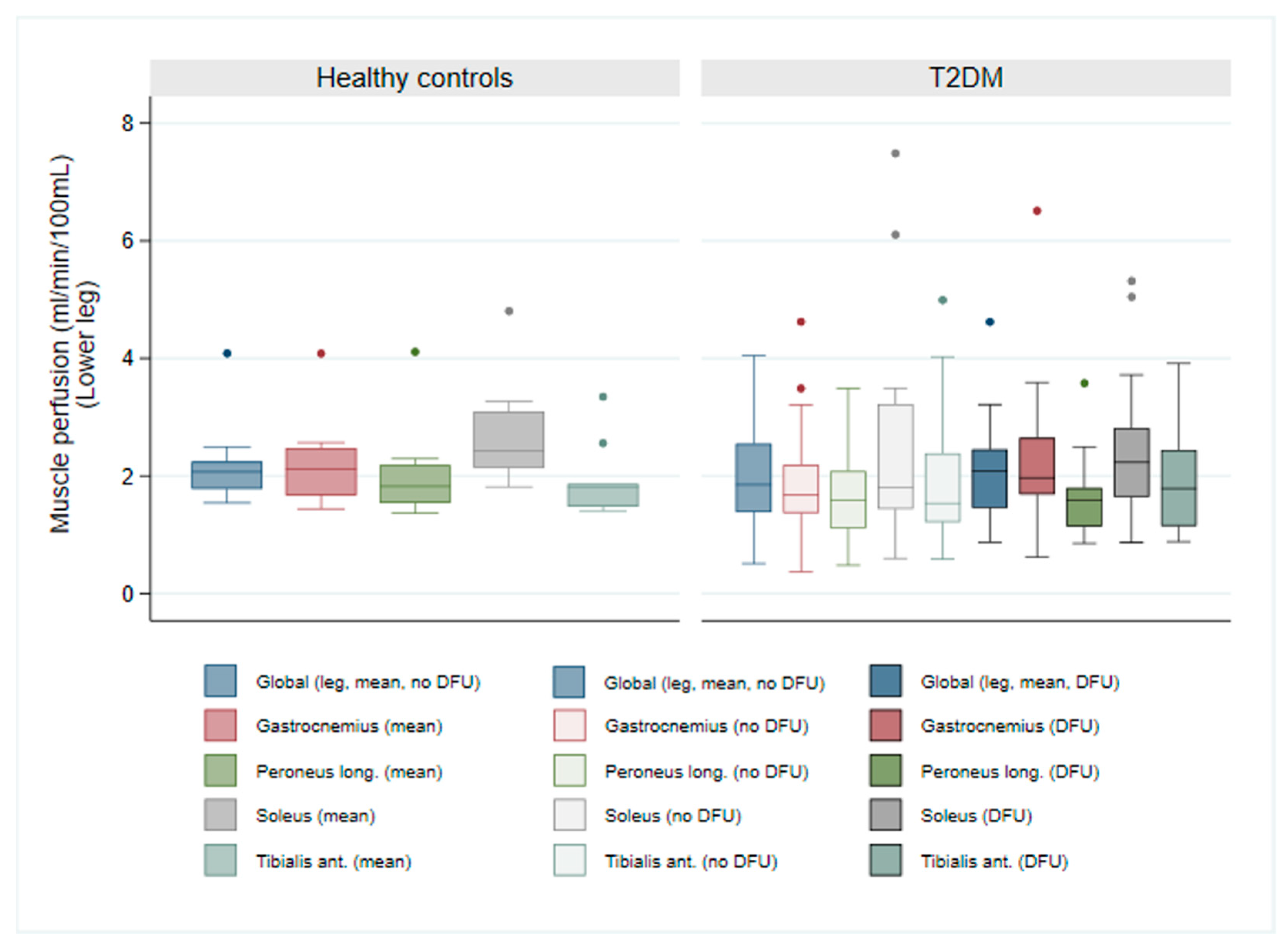The image size is (1288, 946).
Task: Select the red outlier dot above 6 in T2DM
Action: tap(1037, 211)
